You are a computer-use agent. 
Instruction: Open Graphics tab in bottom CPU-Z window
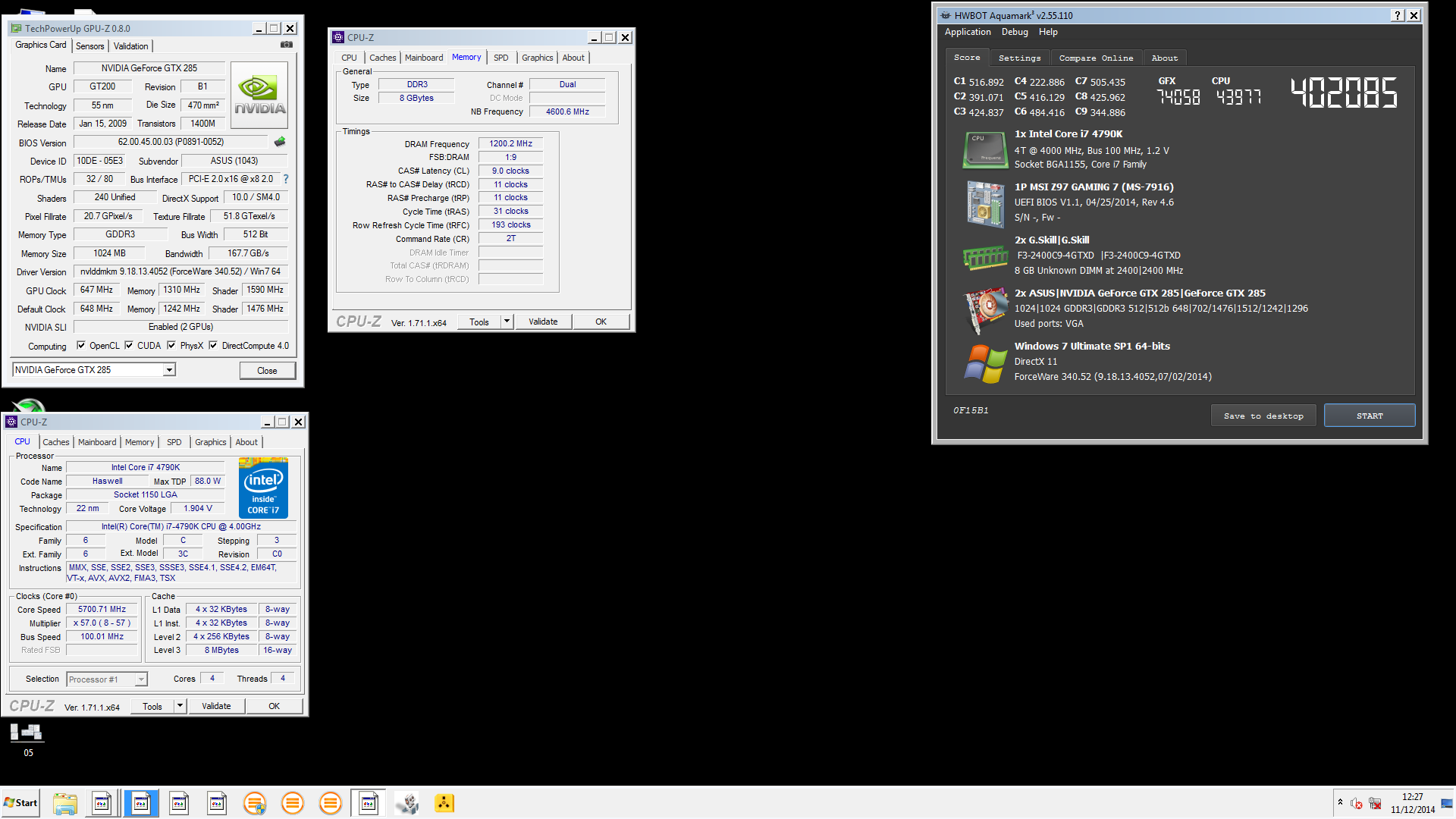click(x=210, y=442)
